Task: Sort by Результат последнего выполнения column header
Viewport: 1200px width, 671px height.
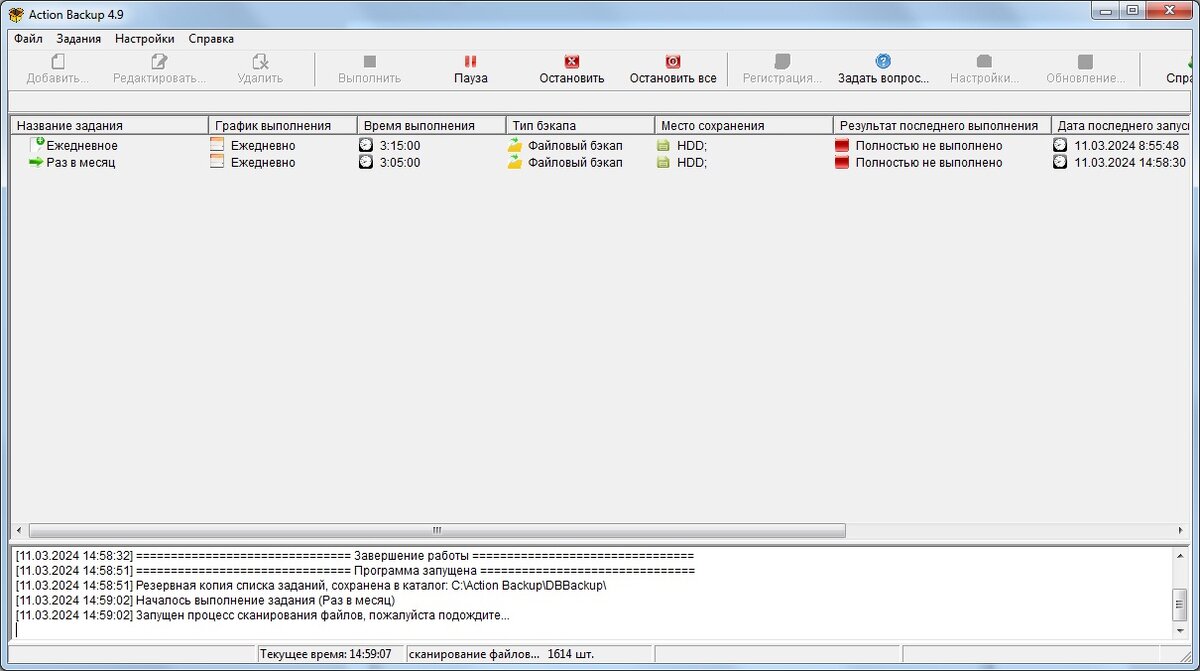Action: pos(942,125)
